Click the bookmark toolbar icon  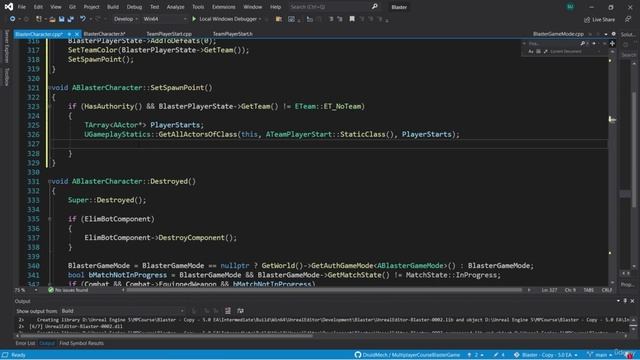click(x=352, y=19)
